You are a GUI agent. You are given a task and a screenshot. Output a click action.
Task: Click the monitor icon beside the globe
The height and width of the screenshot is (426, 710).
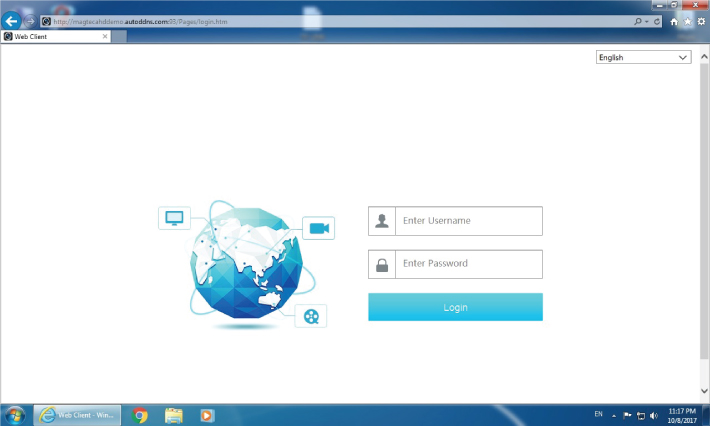pos(174,218)
